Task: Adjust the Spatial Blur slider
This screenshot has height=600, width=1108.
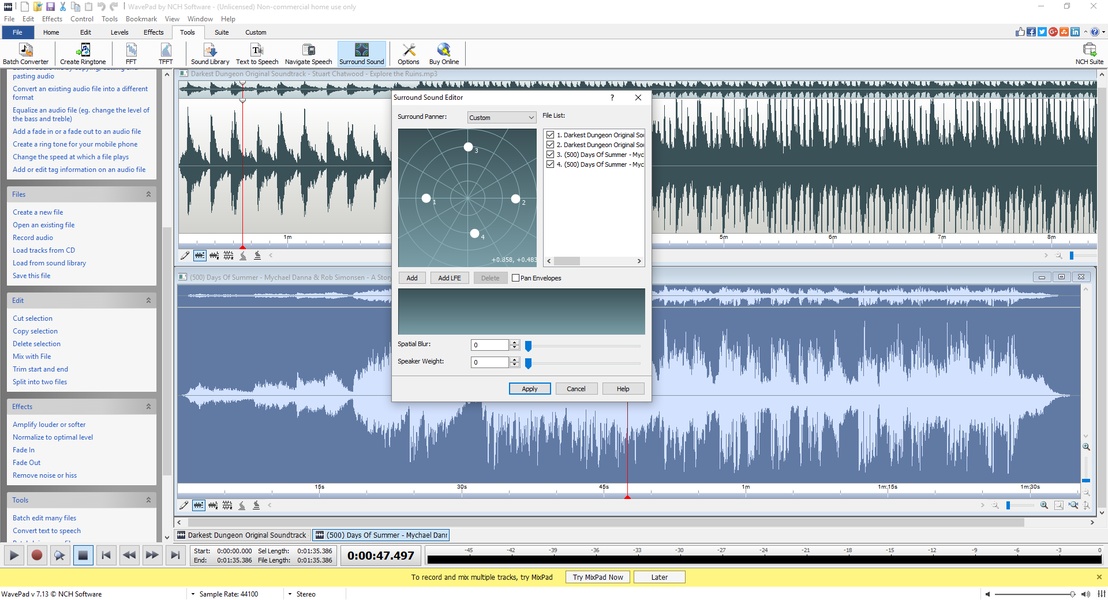Action: [528, 345]
